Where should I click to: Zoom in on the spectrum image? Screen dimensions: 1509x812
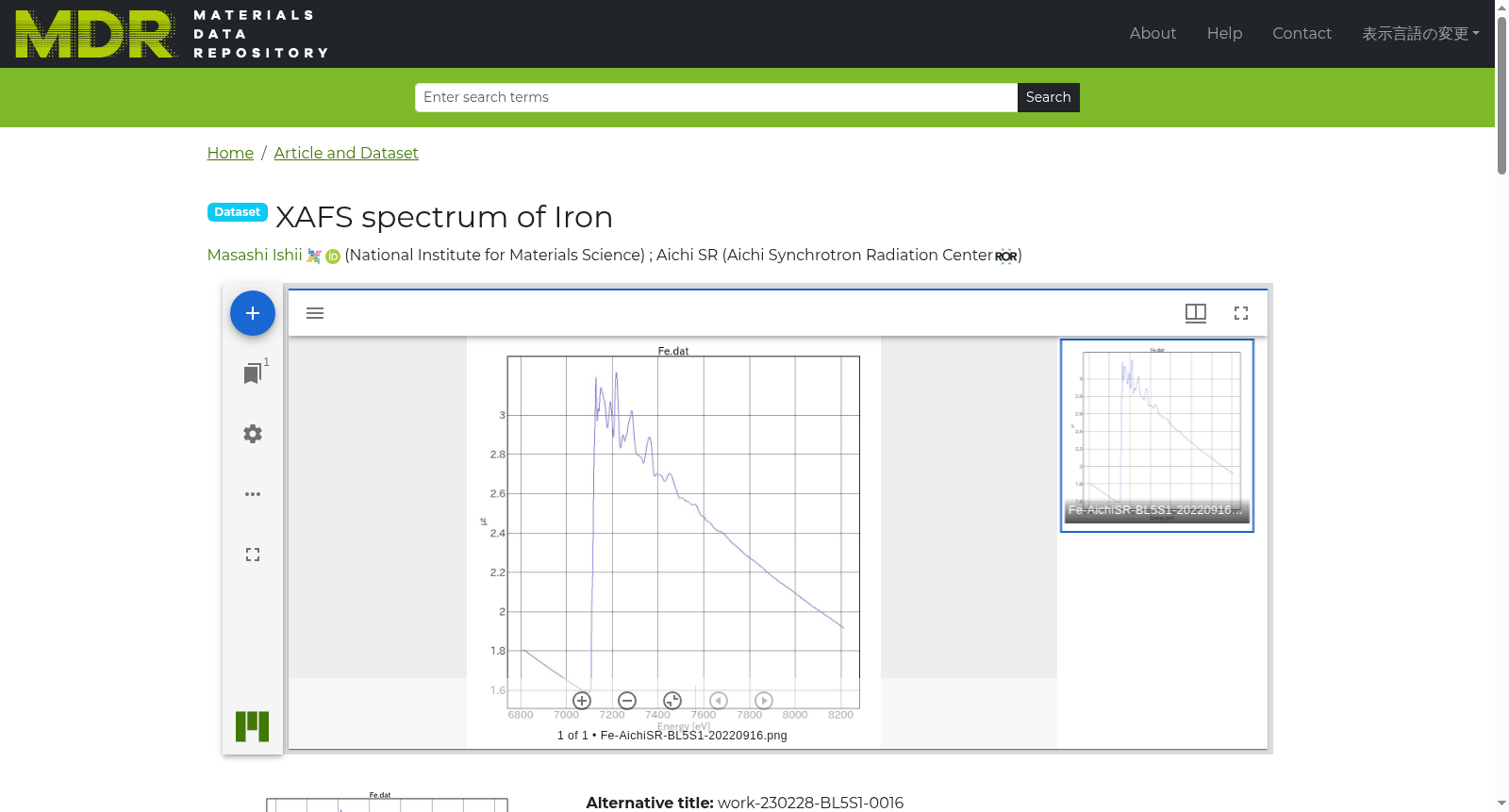pos(582,701)
